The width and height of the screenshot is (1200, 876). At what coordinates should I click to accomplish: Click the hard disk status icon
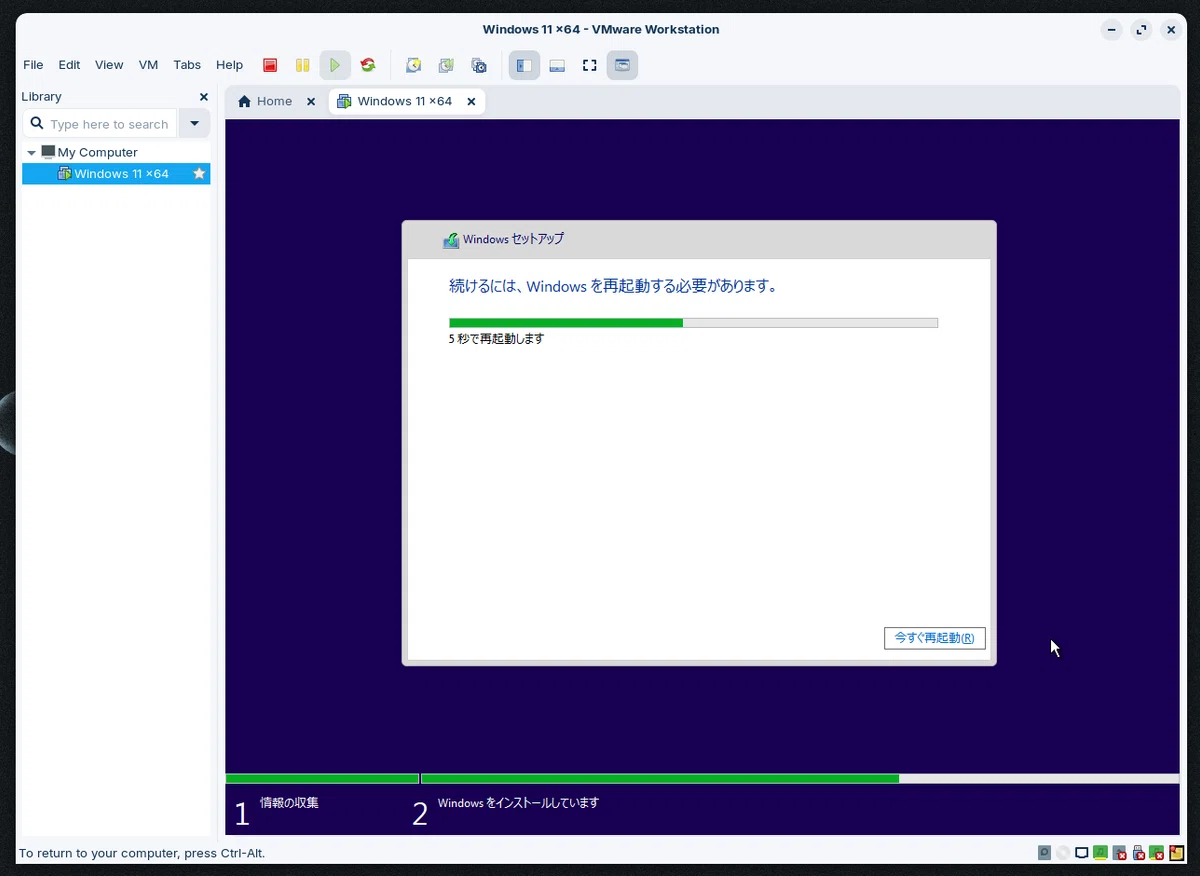point(1044,853)
